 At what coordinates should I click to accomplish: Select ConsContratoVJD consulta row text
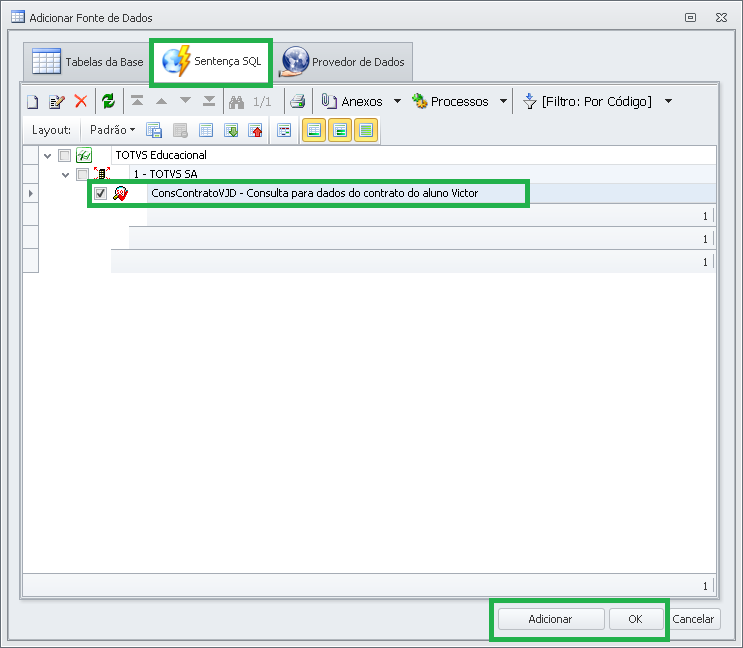click(315, 193)
